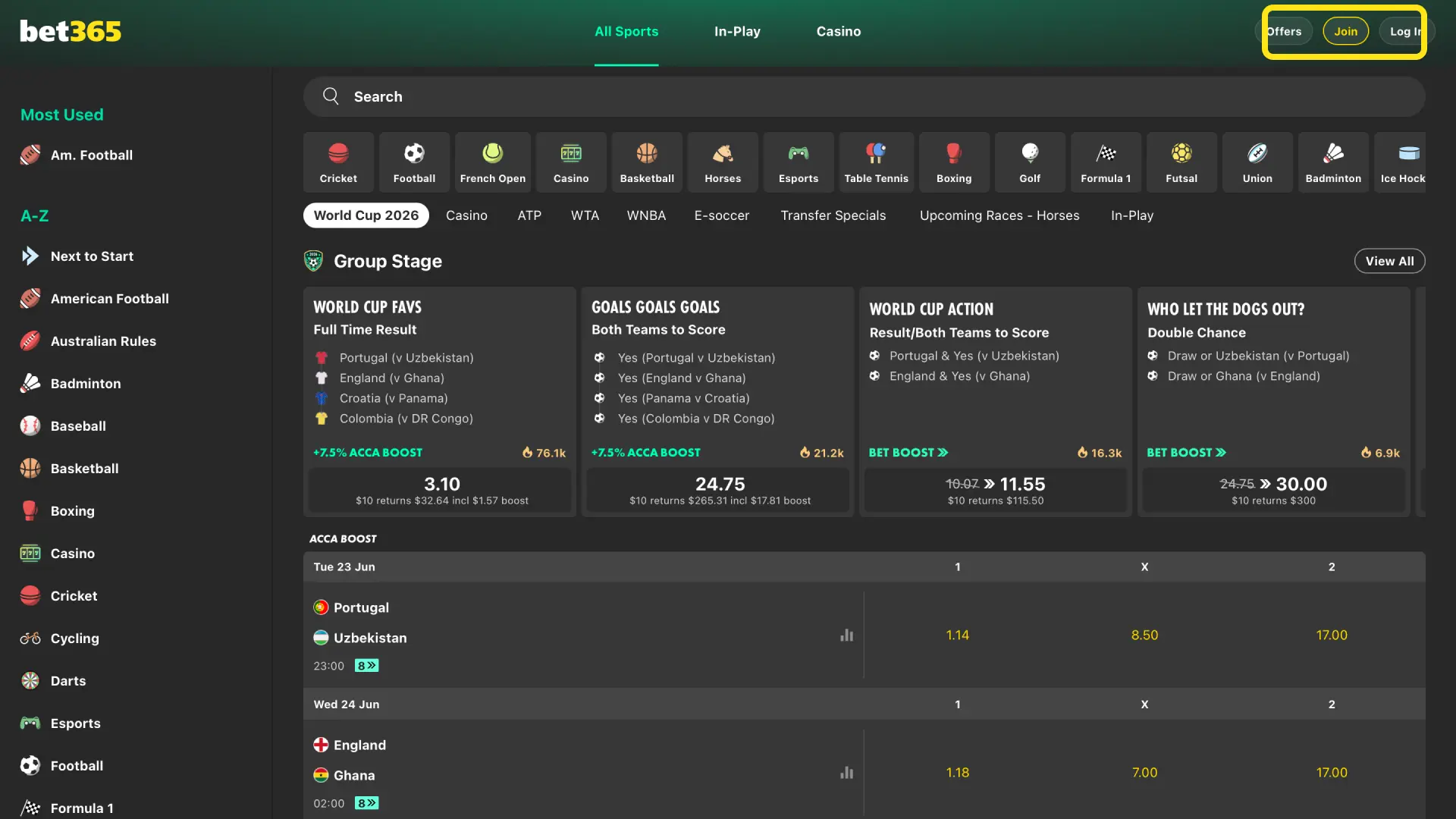Viewport: 1456px width, 819px height.
Task: Click the Log In button
Action: point(1405,31)
